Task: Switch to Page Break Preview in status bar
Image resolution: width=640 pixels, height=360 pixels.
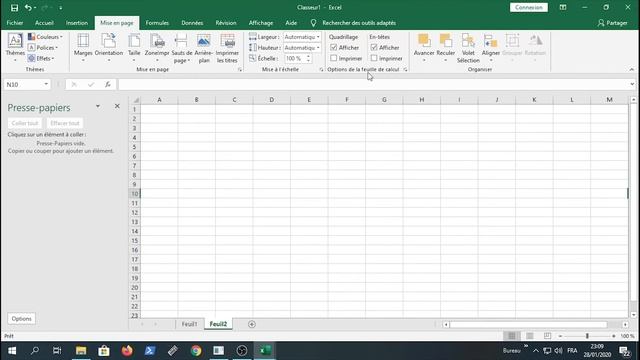Action: [x=547, y=336]
